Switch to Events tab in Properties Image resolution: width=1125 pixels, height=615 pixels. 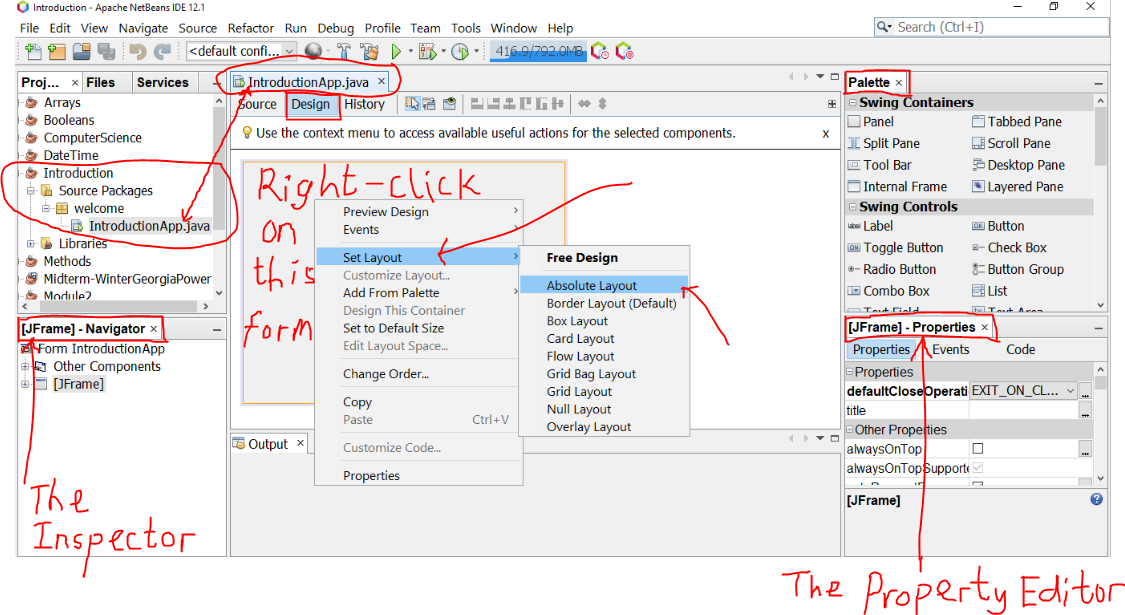tap(950, 349)
